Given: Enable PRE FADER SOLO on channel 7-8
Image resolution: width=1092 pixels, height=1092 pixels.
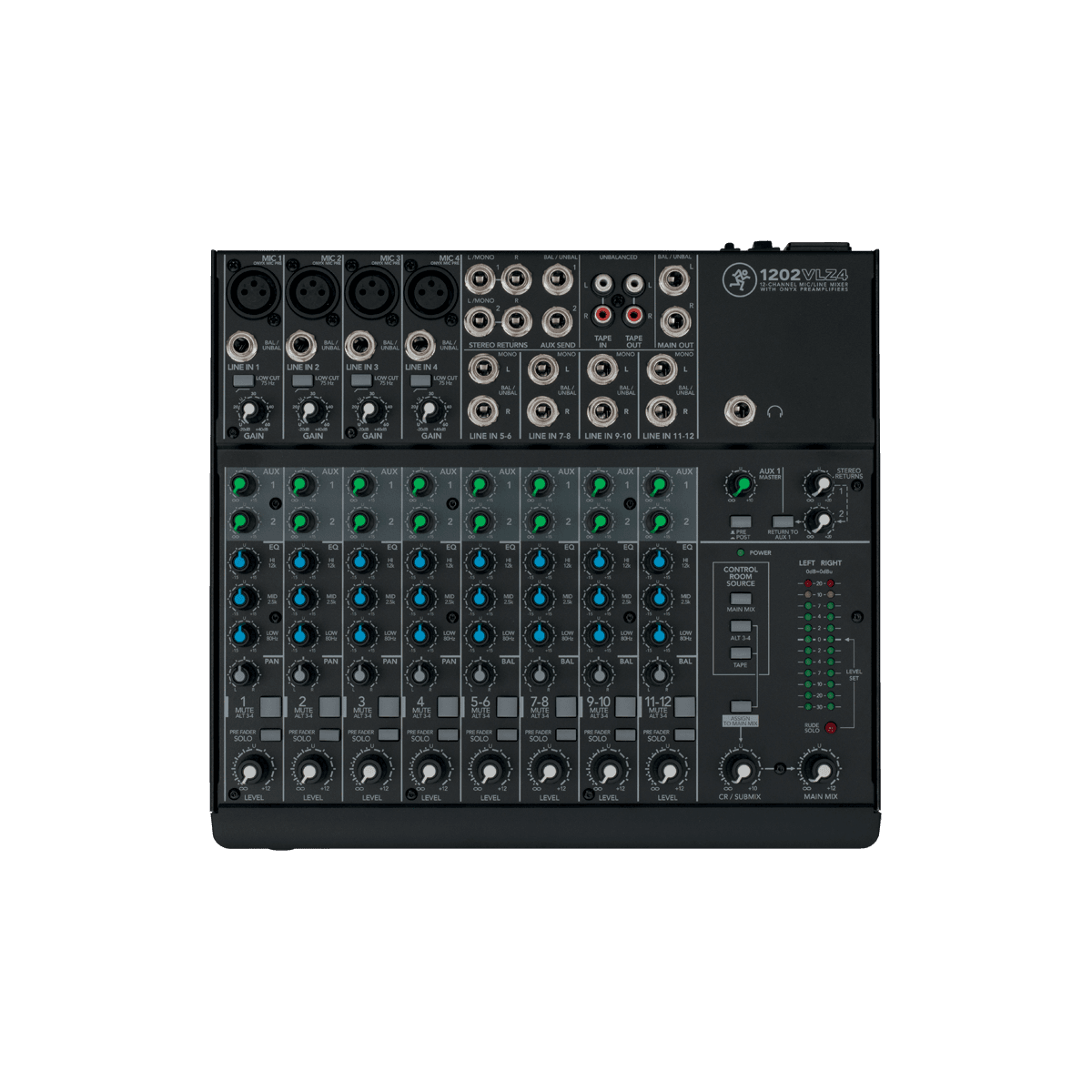Looking at the screenshot, I should coord(566,734).
